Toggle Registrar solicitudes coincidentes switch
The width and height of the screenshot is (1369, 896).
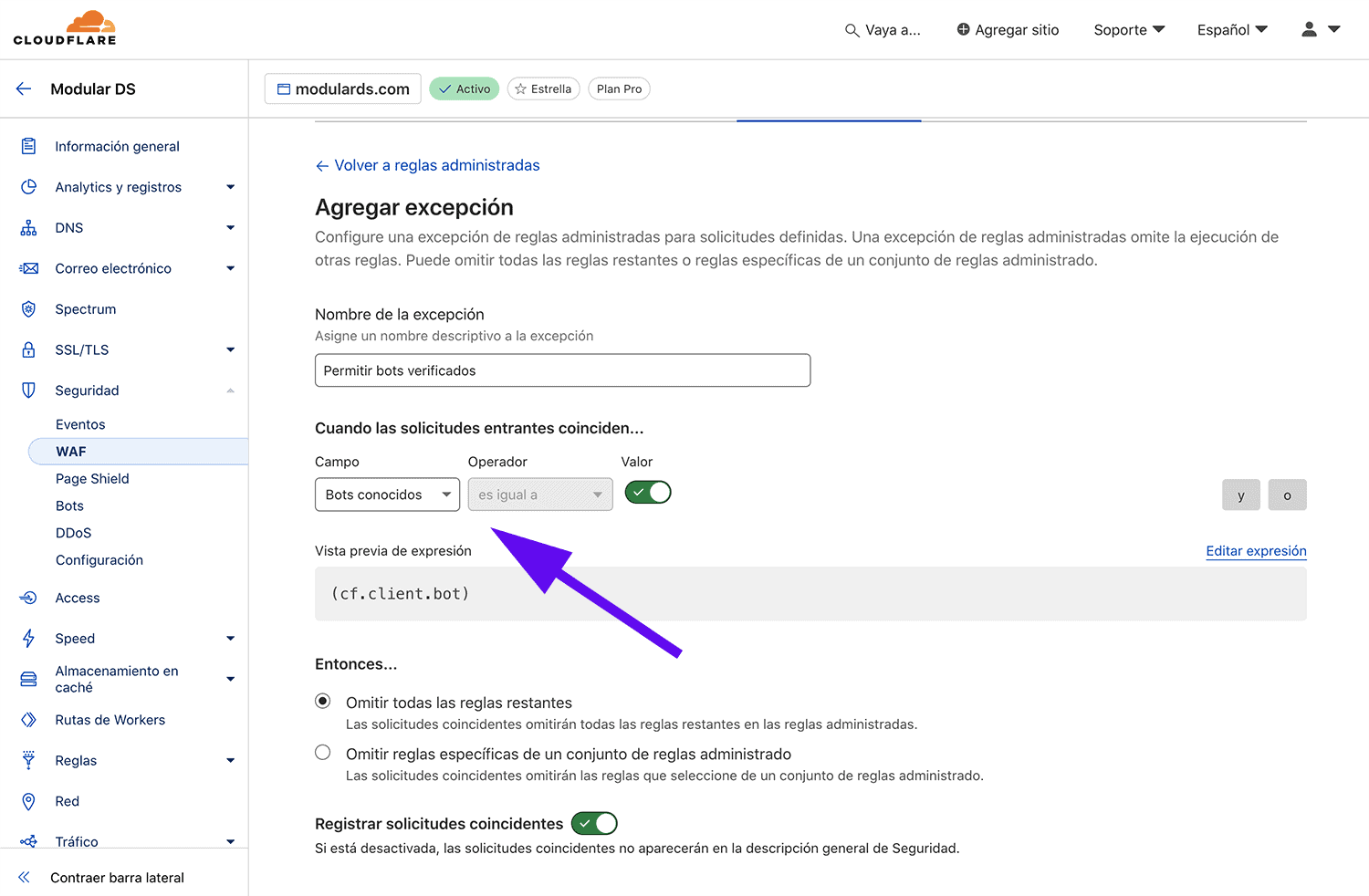pos(594,824)
